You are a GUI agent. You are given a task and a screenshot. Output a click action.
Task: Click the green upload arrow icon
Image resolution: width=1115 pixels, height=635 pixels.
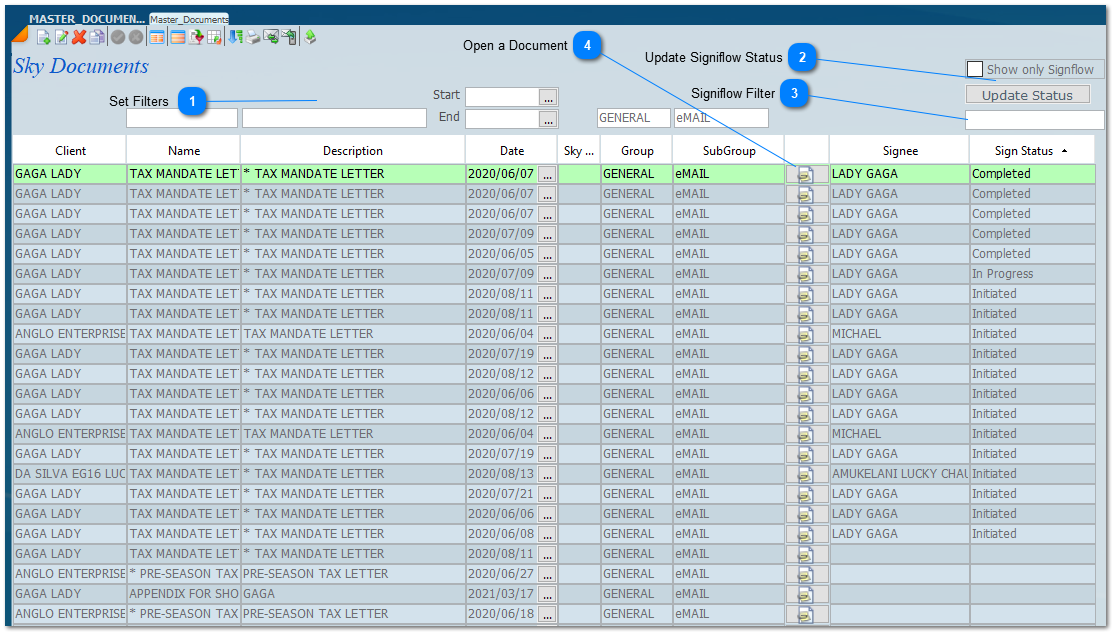tap(310, 37)
